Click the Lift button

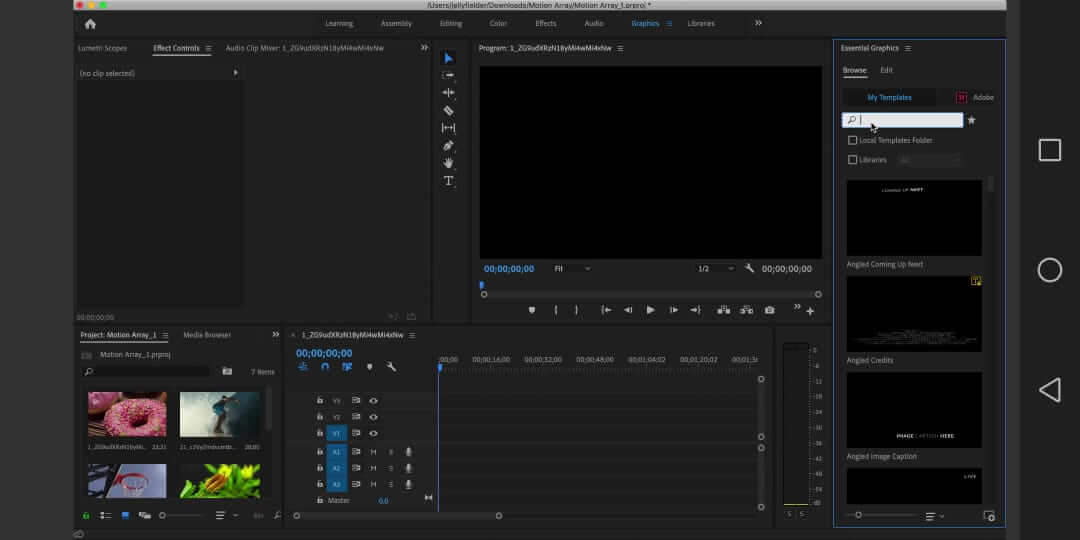723,311
